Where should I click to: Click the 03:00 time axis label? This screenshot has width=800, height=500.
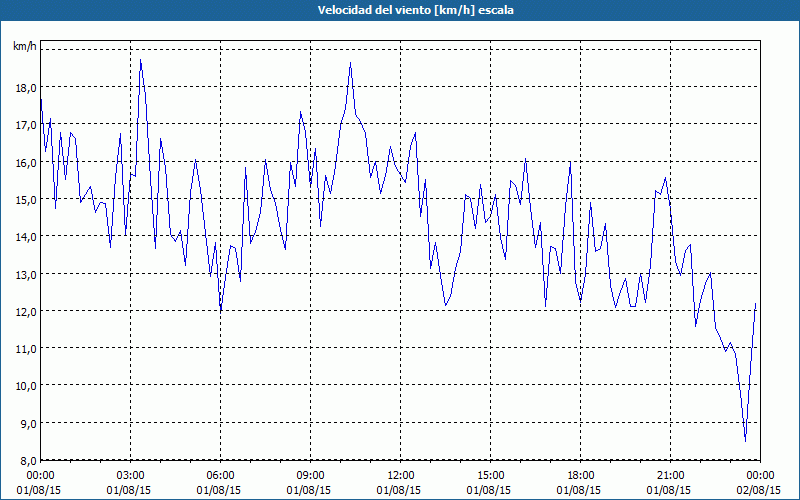coord(131,476)
